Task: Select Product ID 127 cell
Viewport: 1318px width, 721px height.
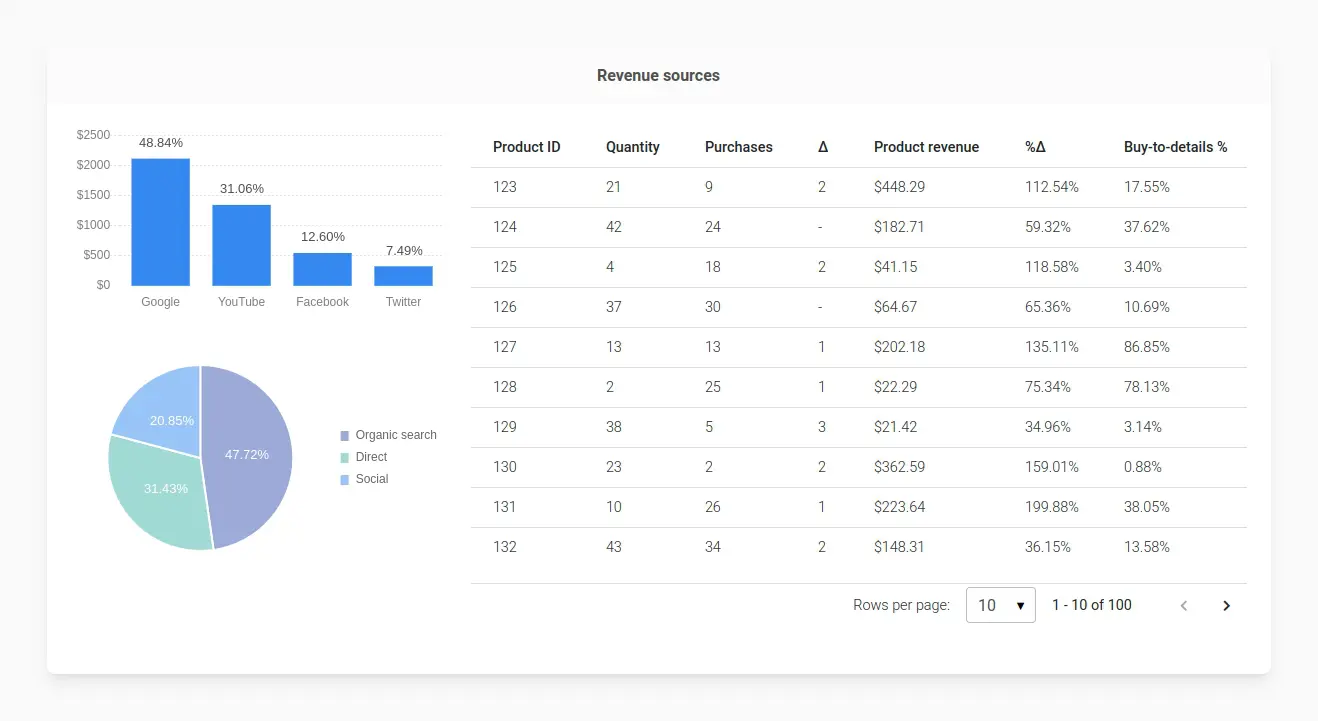Action: (x=505, y=347)
